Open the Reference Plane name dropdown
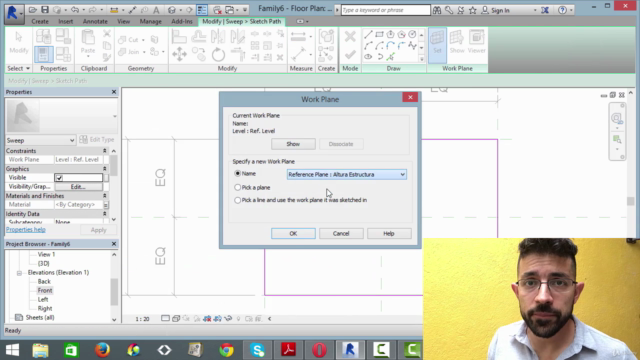 pyautogui.click(x=347, y=174)
